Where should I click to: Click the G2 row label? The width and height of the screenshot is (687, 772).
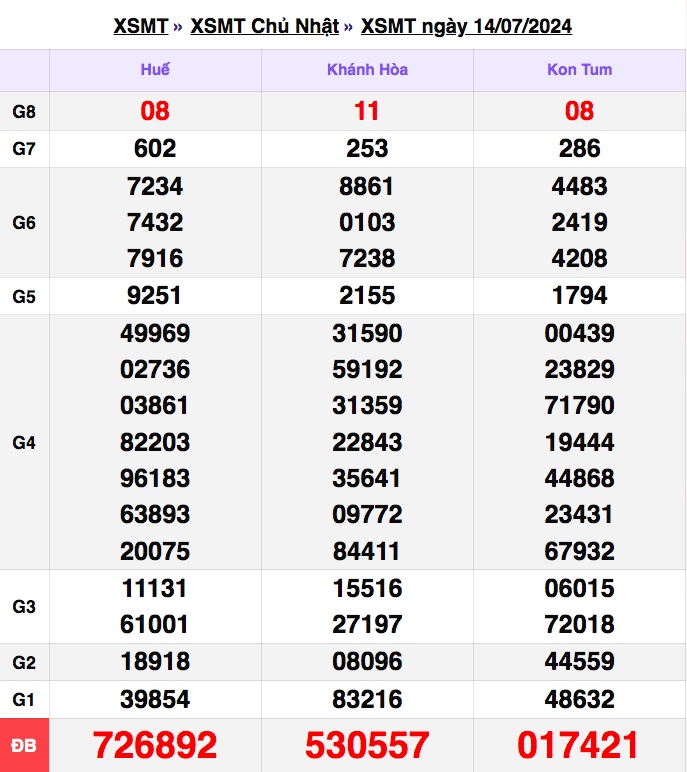[24, 662]
